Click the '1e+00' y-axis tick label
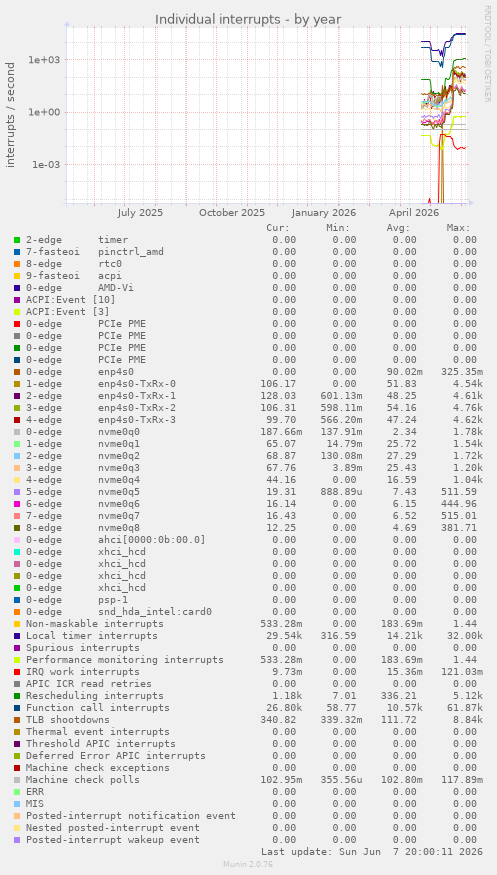 point(45,112)
